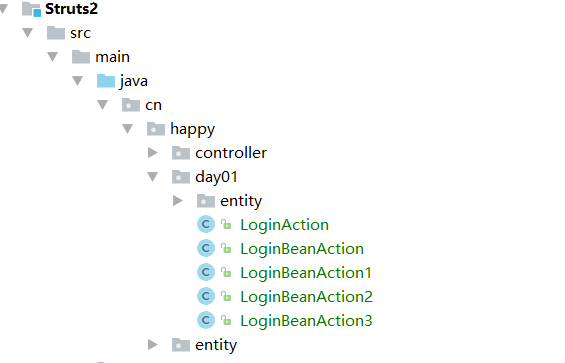Collapse the happy package arrow
The height and width of the screenshot is (363, 565).
point(128,129)
